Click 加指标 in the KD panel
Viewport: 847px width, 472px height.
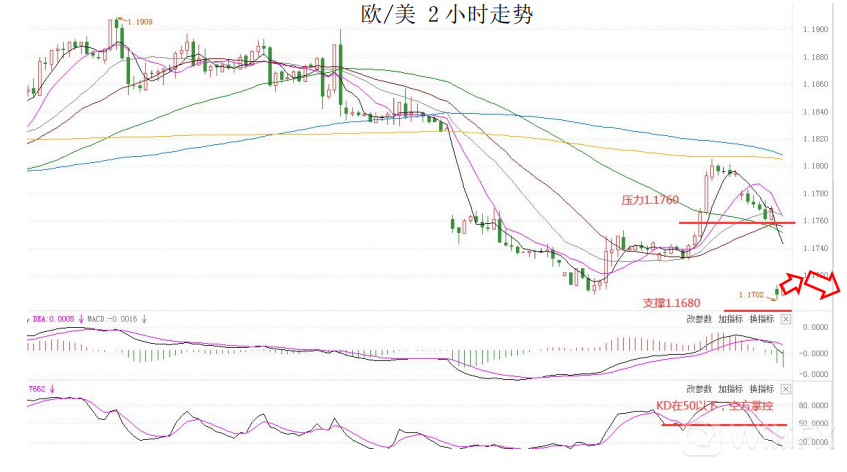tap(730, 389)
